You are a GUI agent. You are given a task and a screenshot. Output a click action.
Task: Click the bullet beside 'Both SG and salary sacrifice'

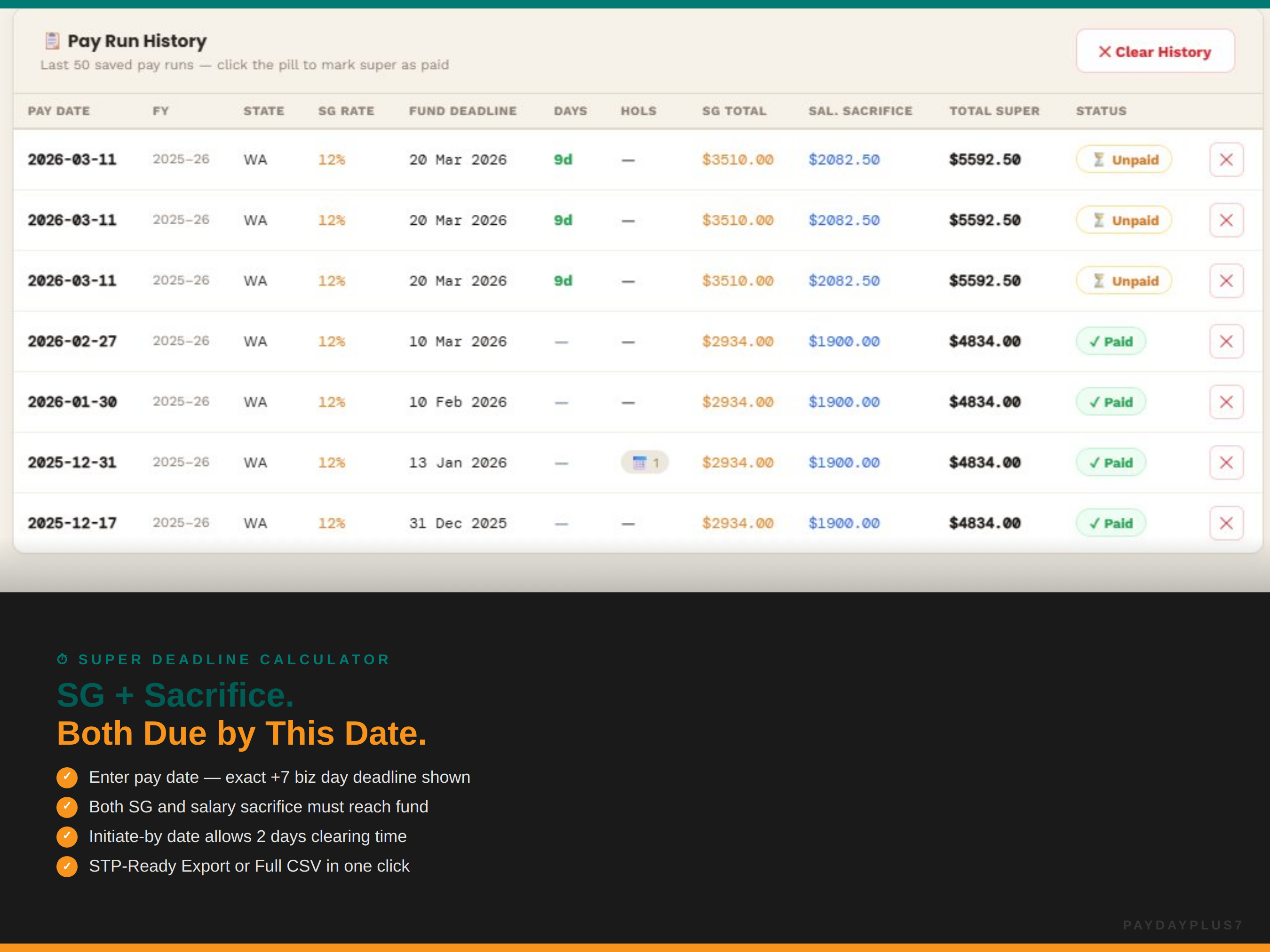[67, 807]
